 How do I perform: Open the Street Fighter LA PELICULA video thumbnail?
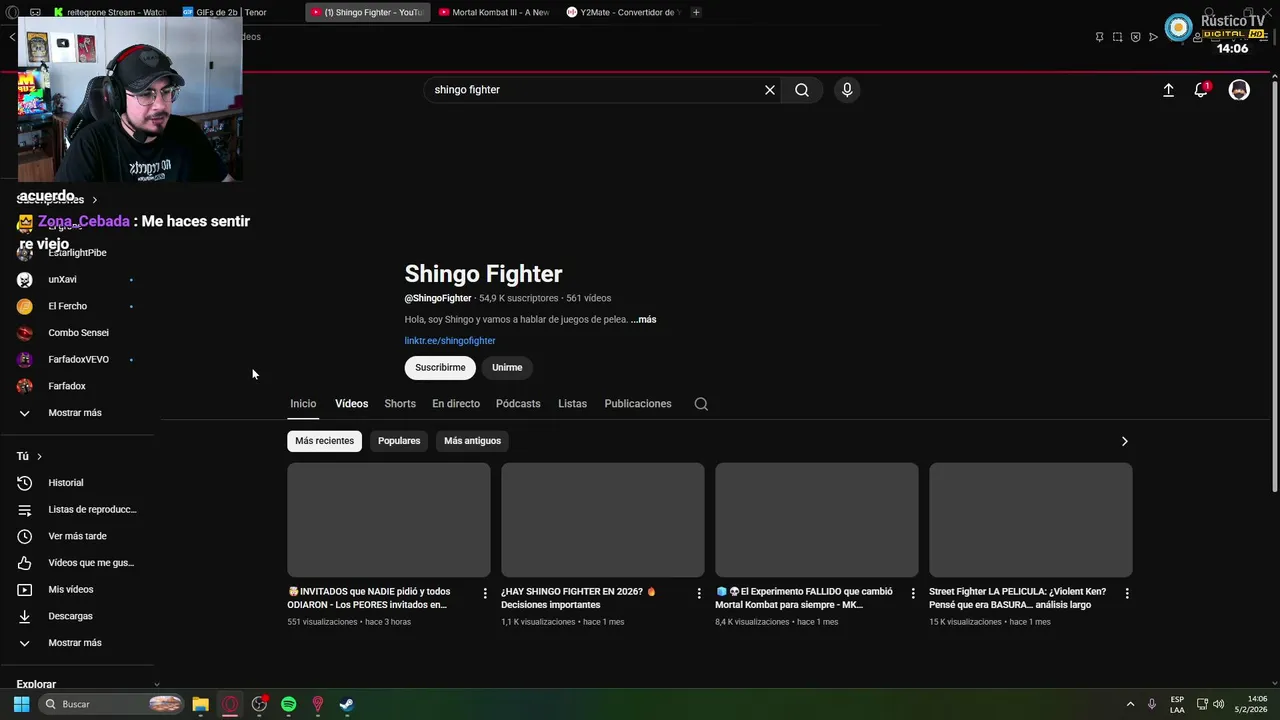(x=1031, y=520)
